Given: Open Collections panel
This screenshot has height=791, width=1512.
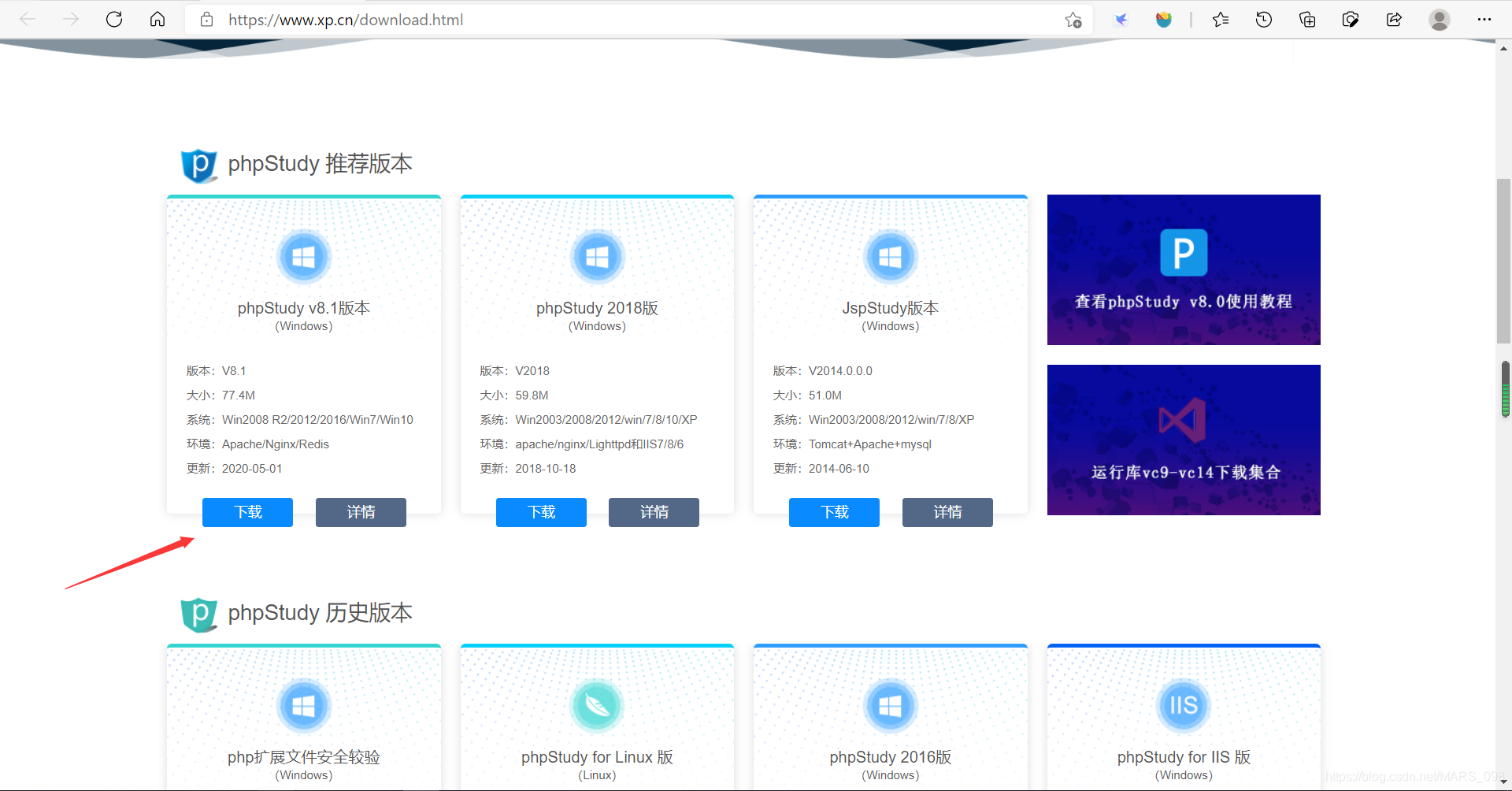Looking at the screenshot, I should pyautogui.click(x=1307, y=20).
